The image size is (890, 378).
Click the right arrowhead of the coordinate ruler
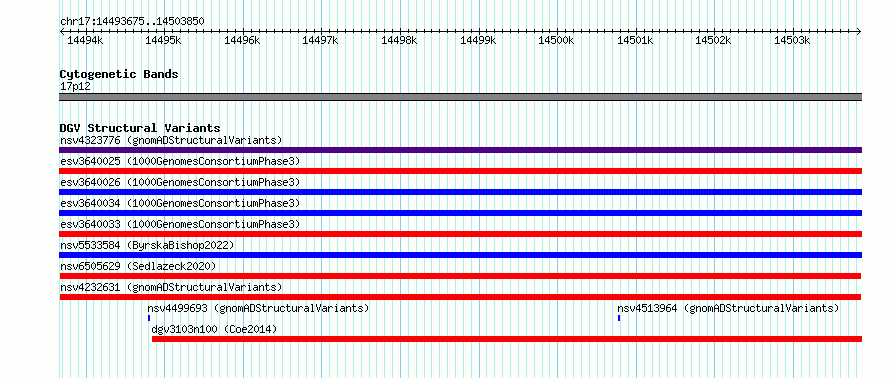pyautogui.click(x=859, y=31)
